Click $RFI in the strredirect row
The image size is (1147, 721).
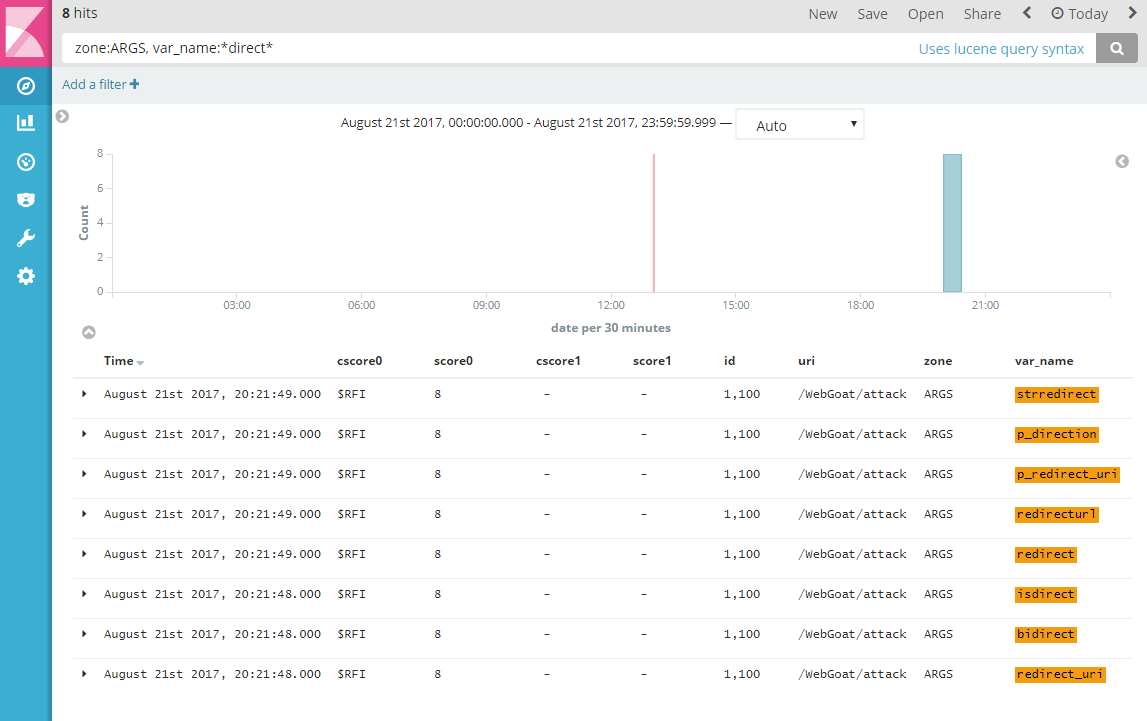[x=351, y=394]
